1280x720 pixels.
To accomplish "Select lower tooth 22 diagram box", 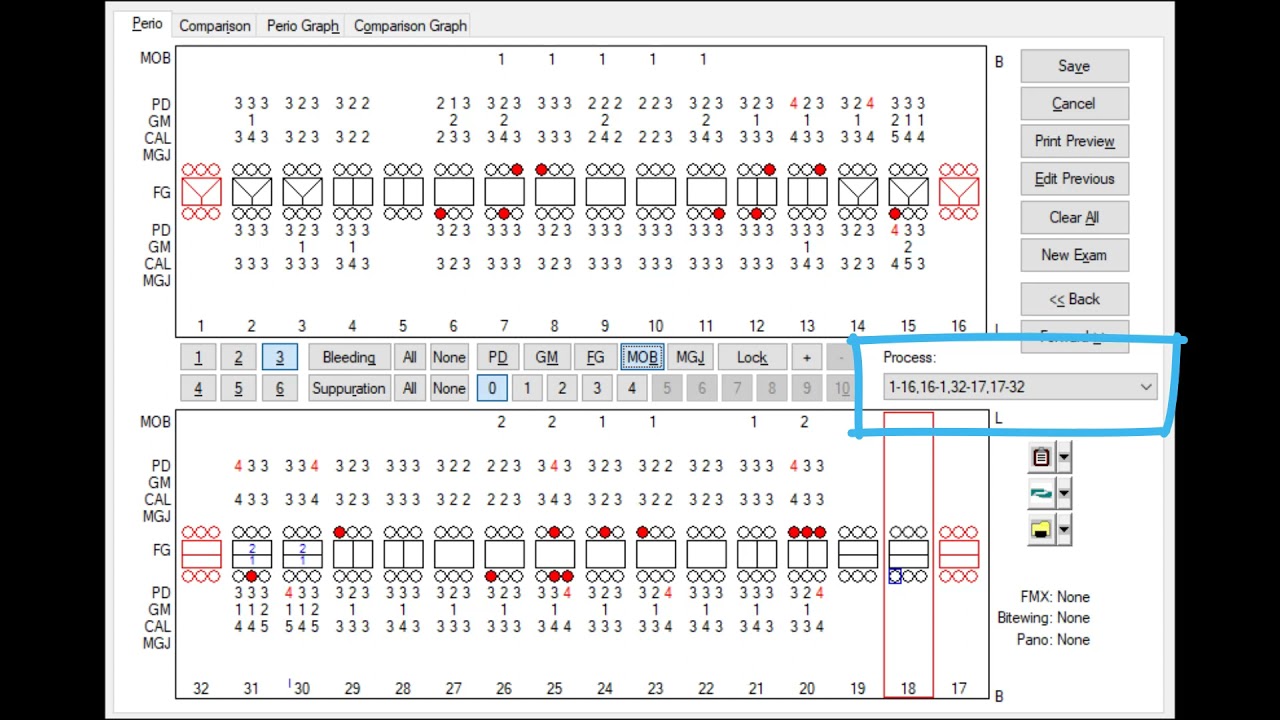I will pyautogui.click(x=706, y=554).
